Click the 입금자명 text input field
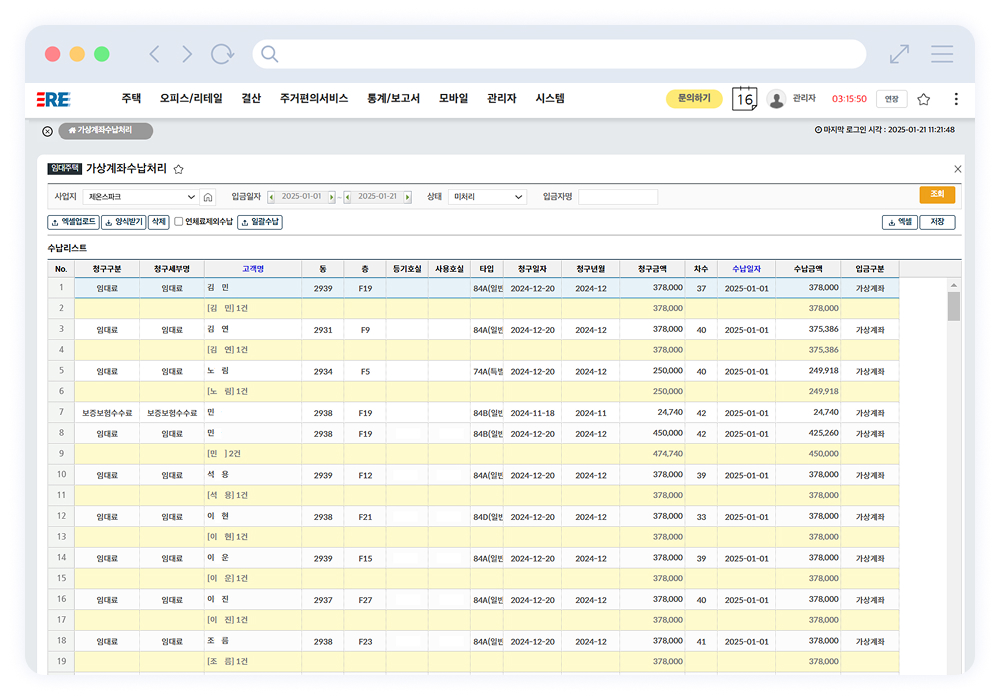The height and width of the screenshot is (700, 1000). coord(618,197)
